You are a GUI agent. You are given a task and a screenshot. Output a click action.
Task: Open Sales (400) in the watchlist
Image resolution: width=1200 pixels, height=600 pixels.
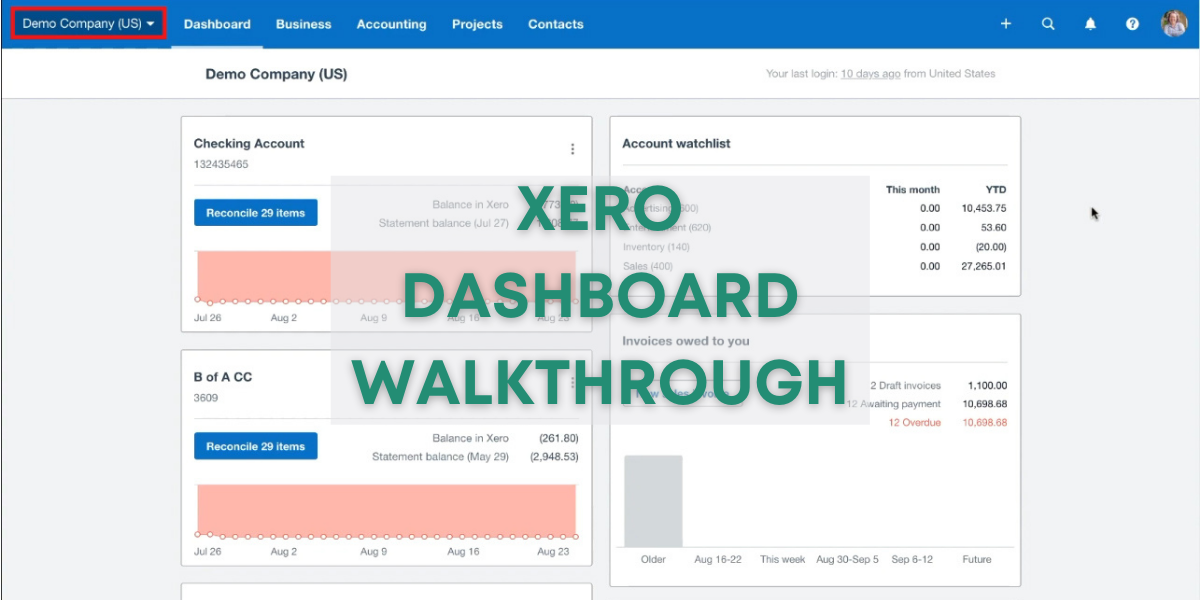[x=647, y=266]
